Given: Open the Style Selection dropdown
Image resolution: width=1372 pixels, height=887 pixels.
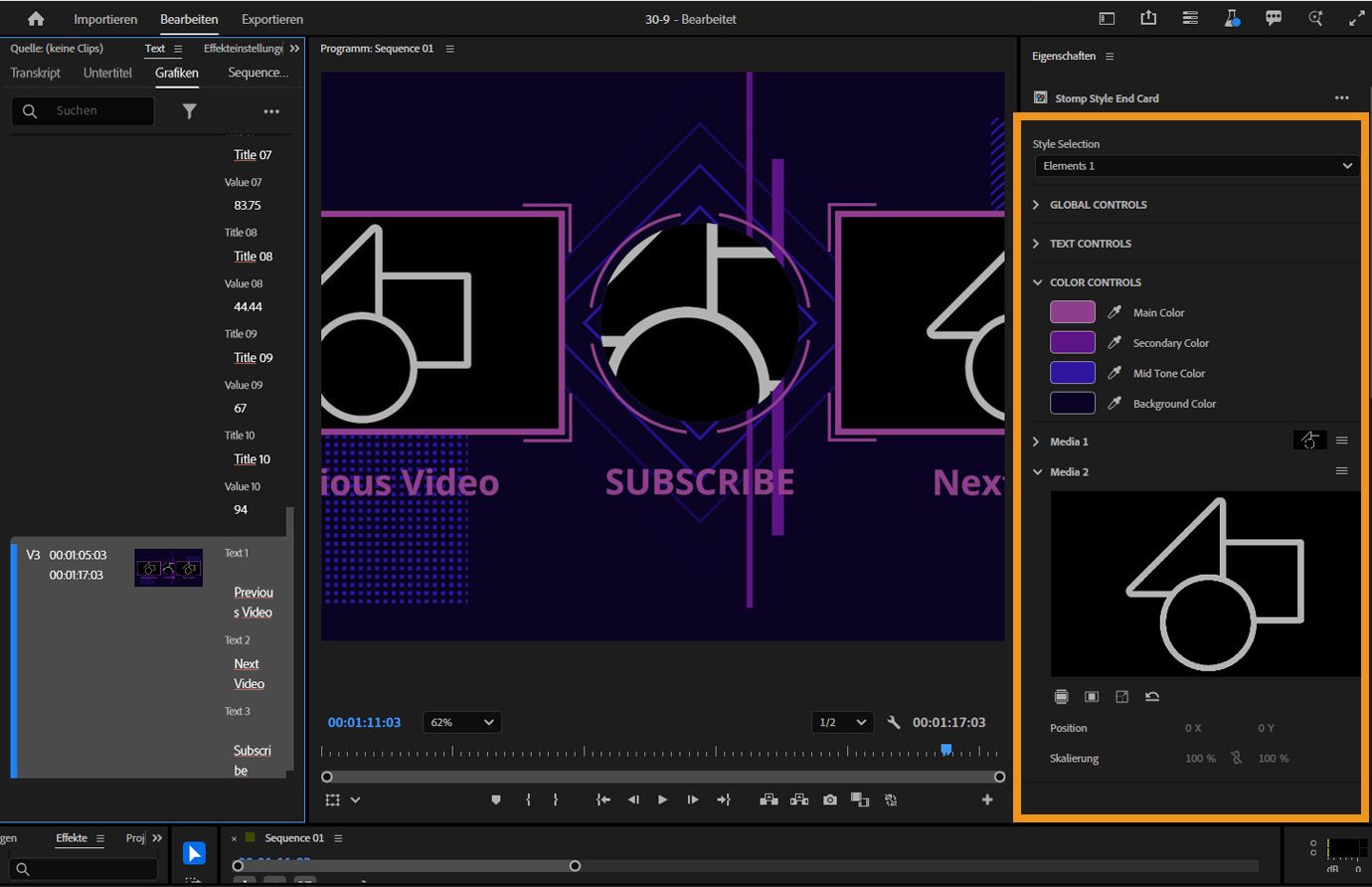Looking at the screenshot, I should pos(1196,166).
